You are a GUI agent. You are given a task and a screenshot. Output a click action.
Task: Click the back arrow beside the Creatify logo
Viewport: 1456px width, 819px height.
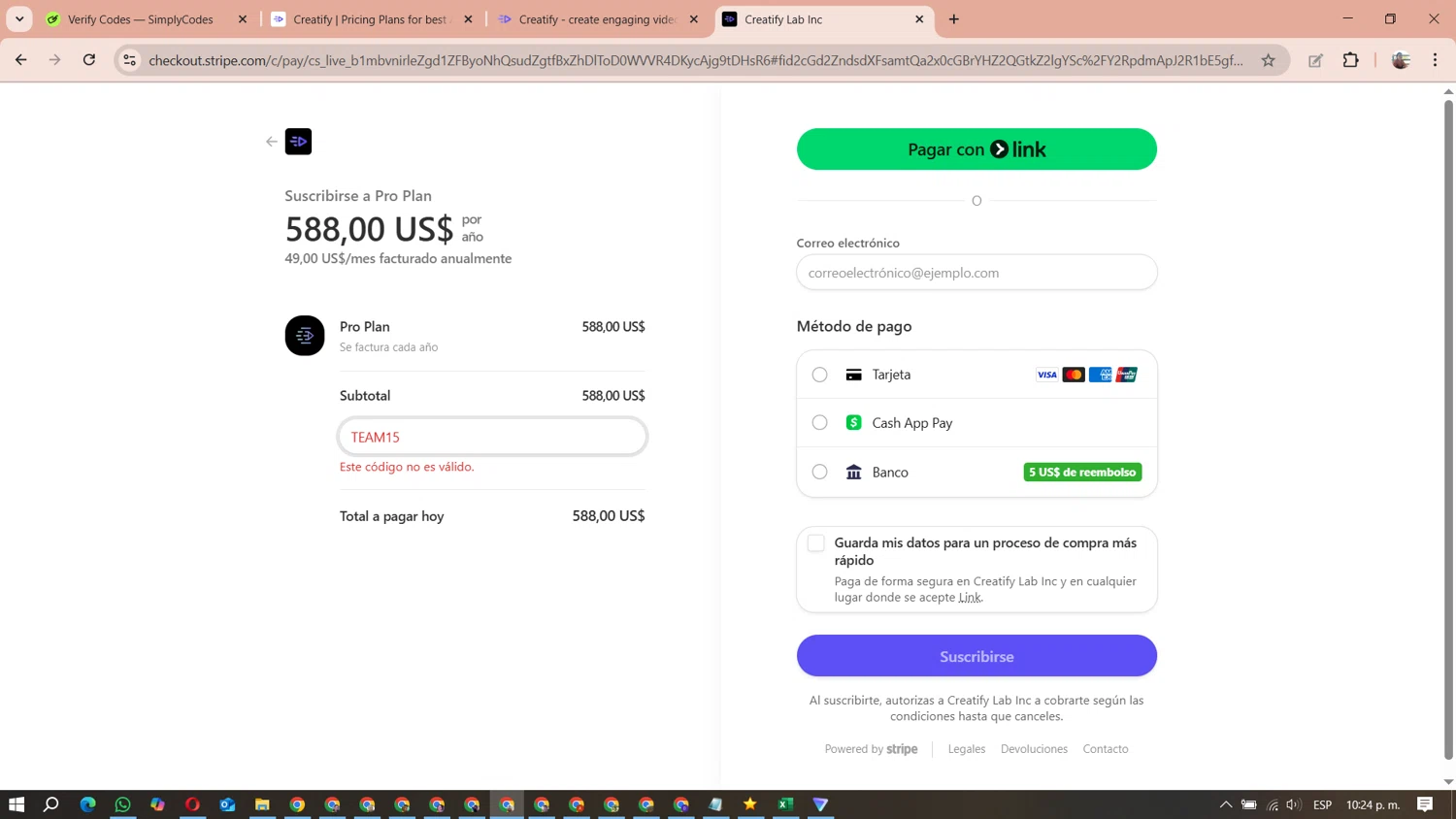click(x=272, y=142)
